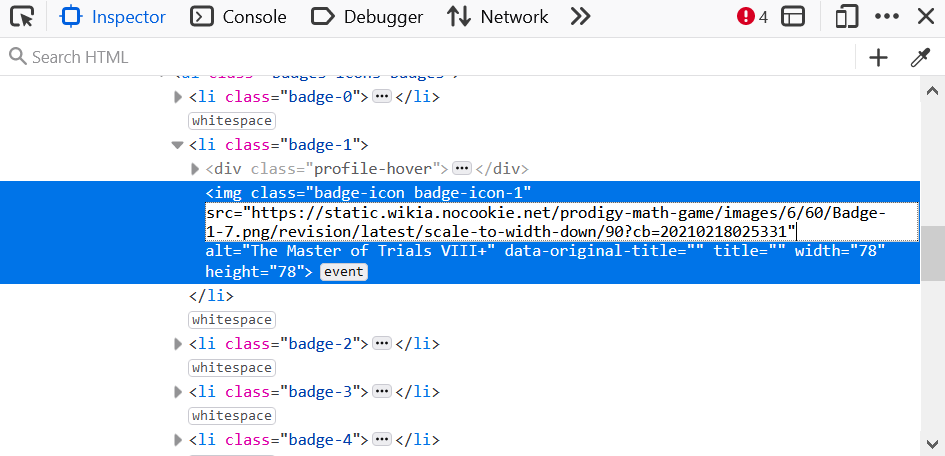945x456 pixels.
Task: Click the data-original-title attribute
Action: (604, 251)
